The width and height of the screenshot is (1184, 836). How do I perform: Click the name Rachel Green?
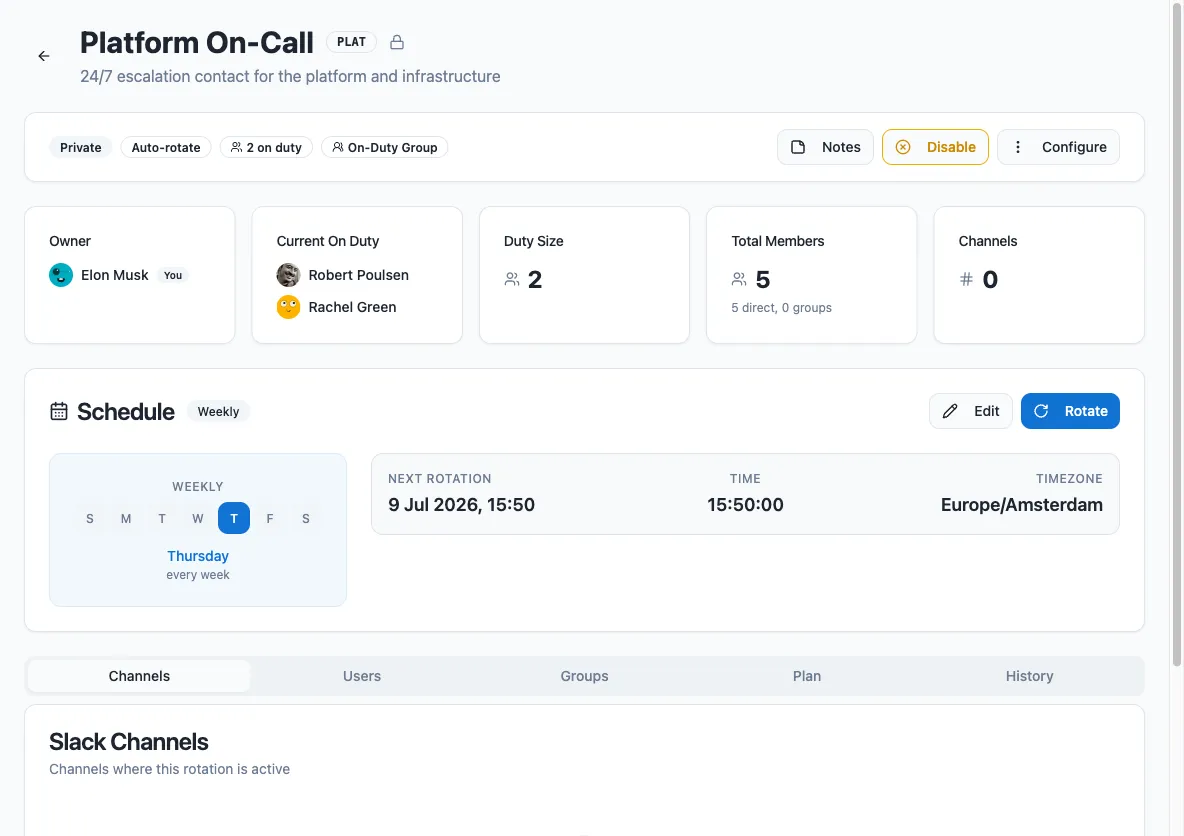pyautogui.click(x=352, y=307)
